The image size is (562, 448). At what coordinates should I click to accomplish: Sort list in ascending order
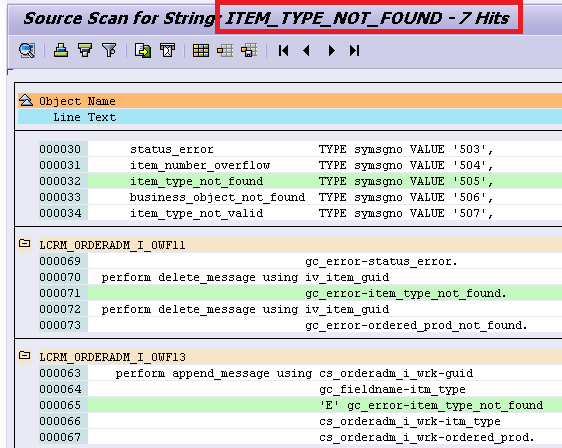(x=61, y=51)
